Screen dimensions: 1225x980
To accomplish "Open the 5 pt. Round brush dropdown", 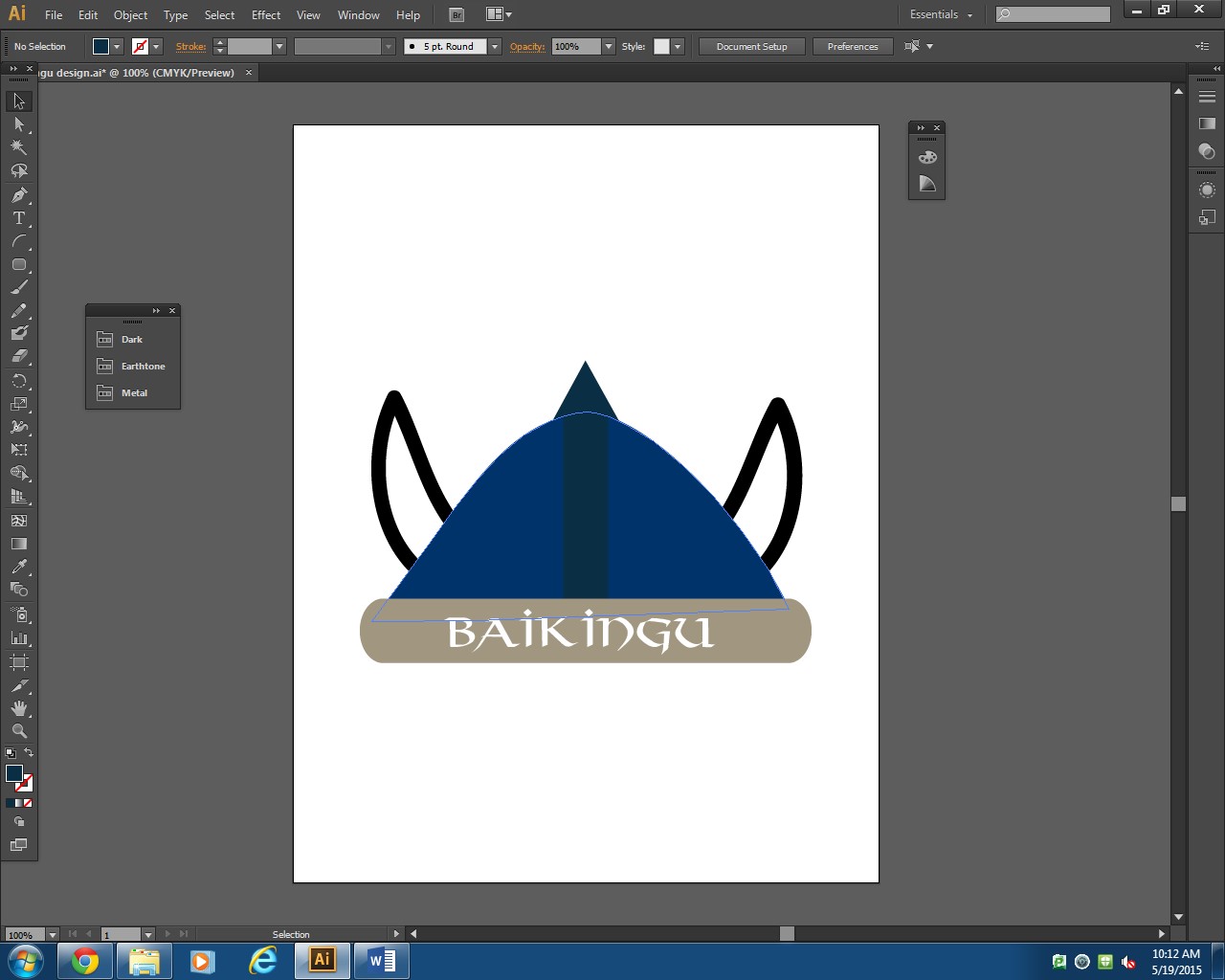I will click(x=495, y=46).
